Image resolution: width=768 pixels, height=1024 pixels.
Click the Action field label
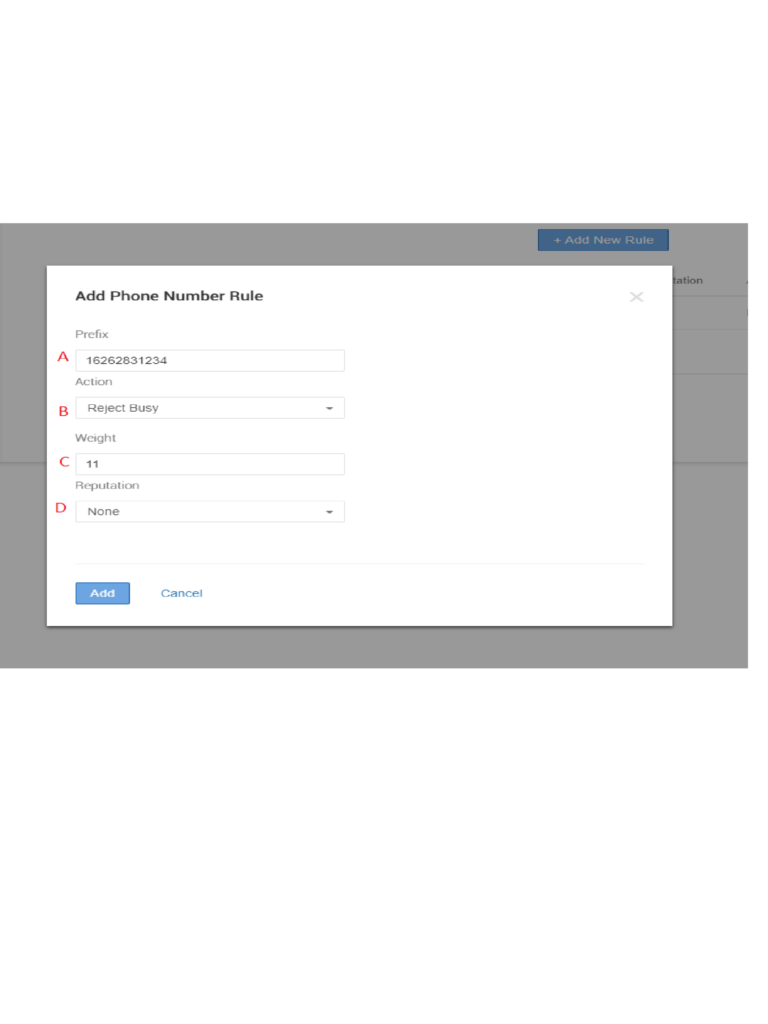(x=94, y=382)
